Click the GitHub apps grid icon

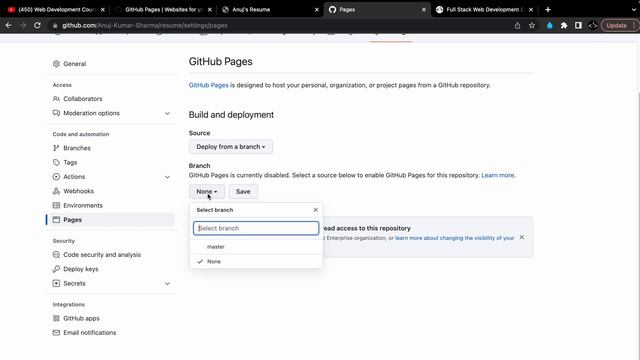pyautogui.click(x=56, y=318)
